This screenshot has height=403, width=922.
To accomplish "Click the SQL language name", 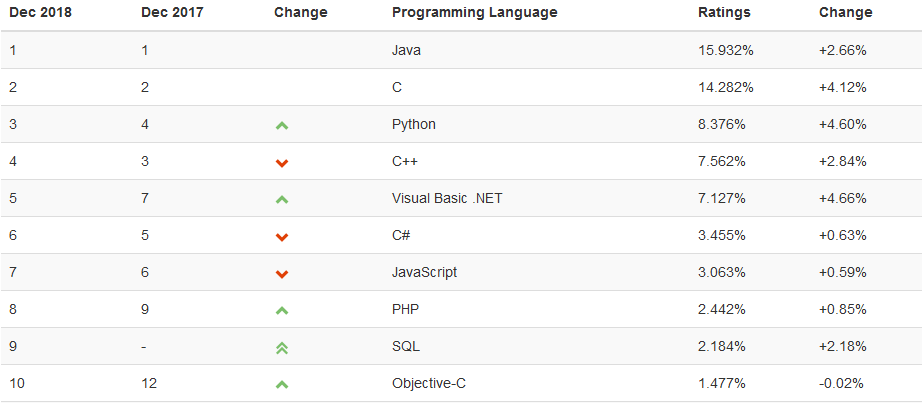I will coord(406,347).
